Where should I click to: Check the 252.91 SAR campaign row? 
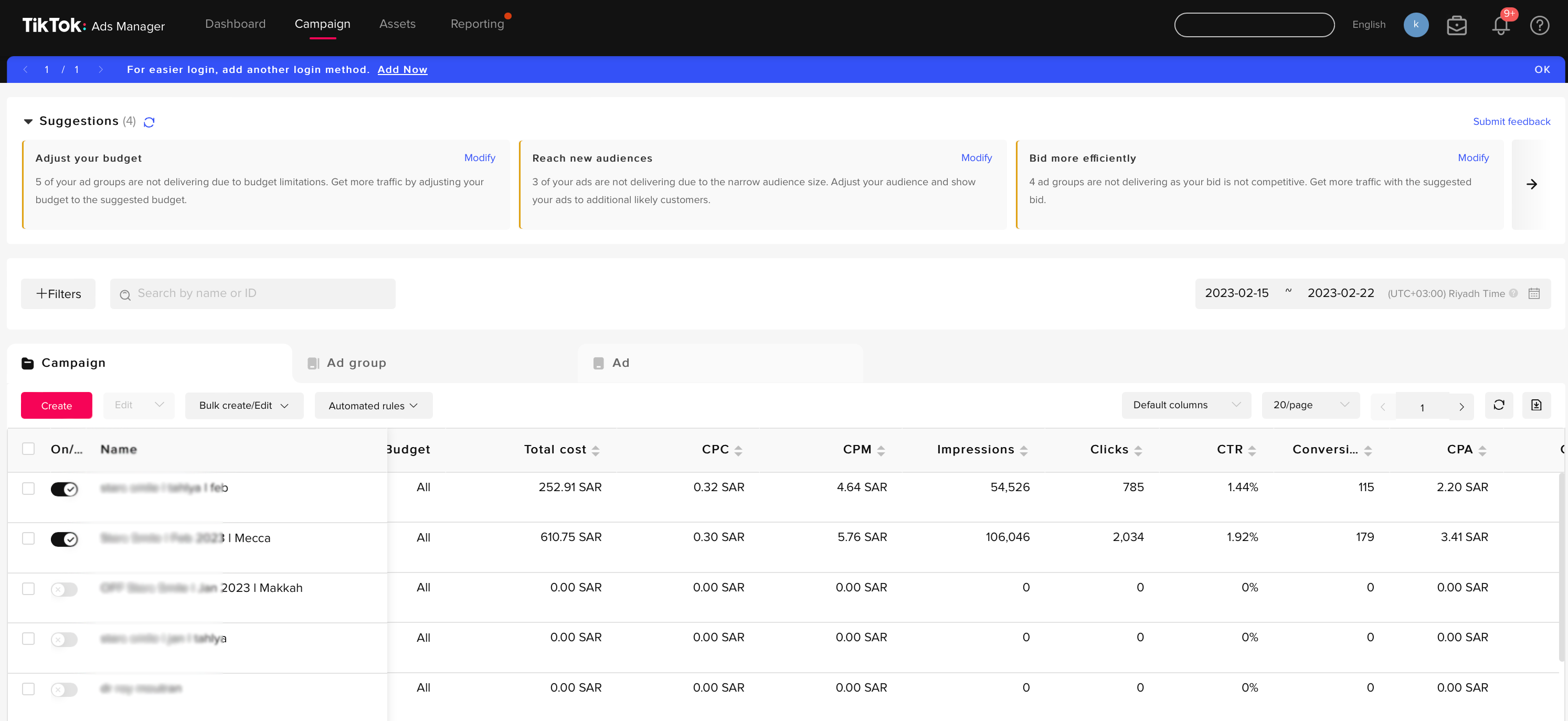pos(28,489)
